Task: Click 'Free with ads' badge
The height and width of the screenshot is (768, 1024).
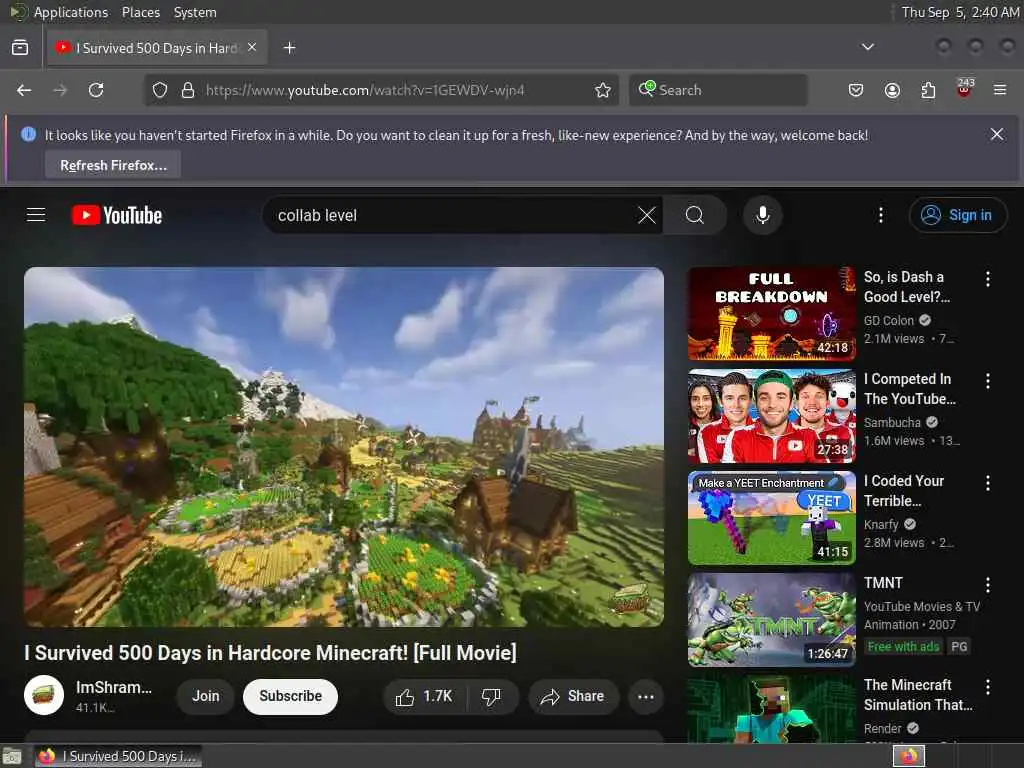Action: [x=903, y=647]
